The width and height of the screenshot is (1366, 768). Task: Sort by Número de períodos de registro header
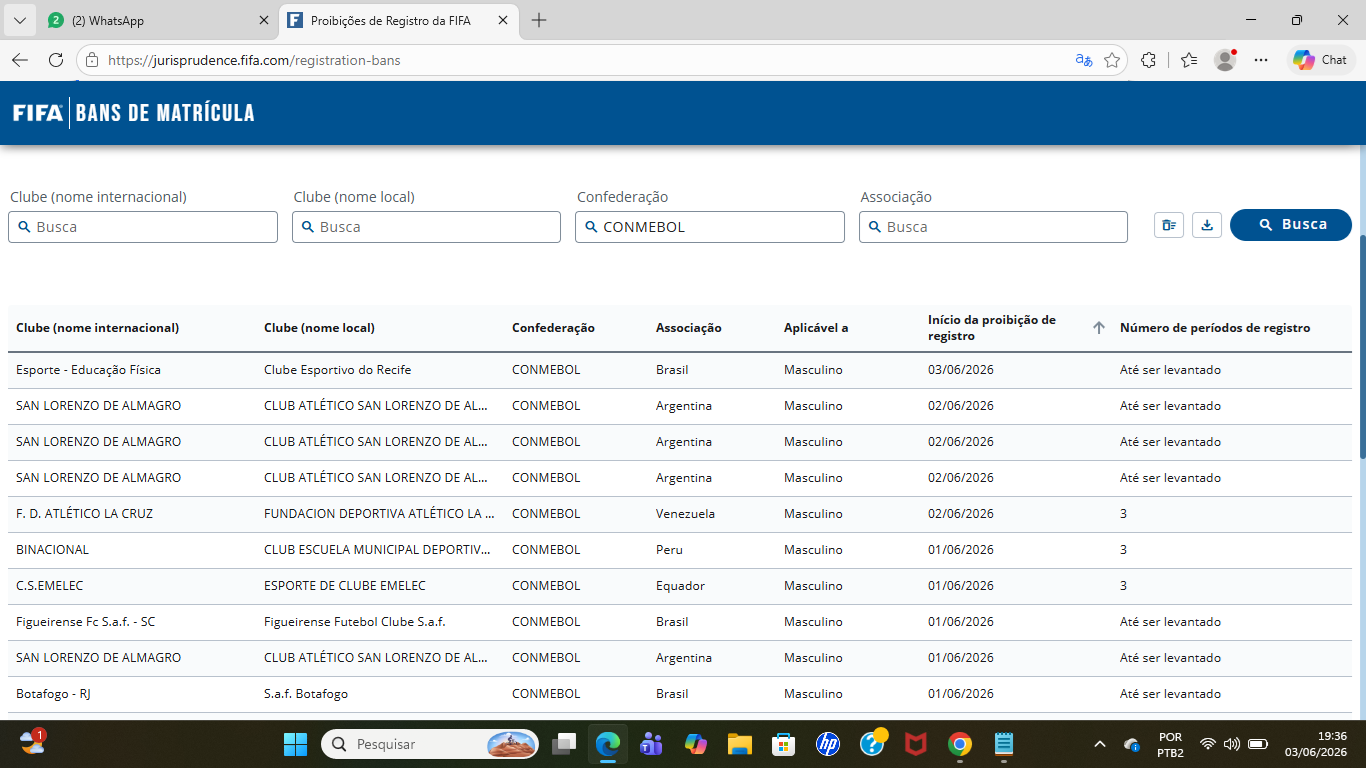(1215, 328)
